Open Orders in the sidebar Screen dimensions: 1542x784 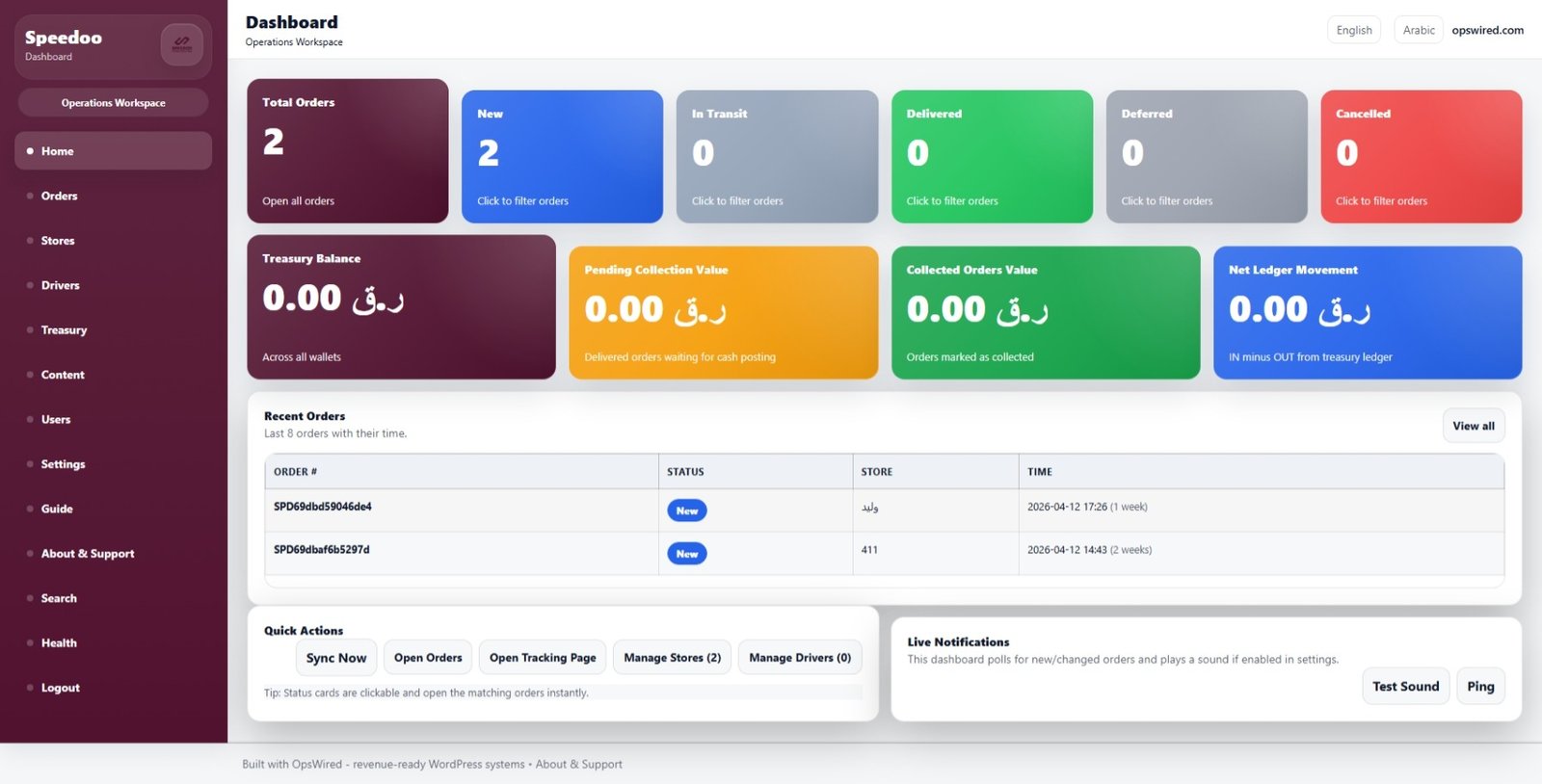click(x=114, y=196)
